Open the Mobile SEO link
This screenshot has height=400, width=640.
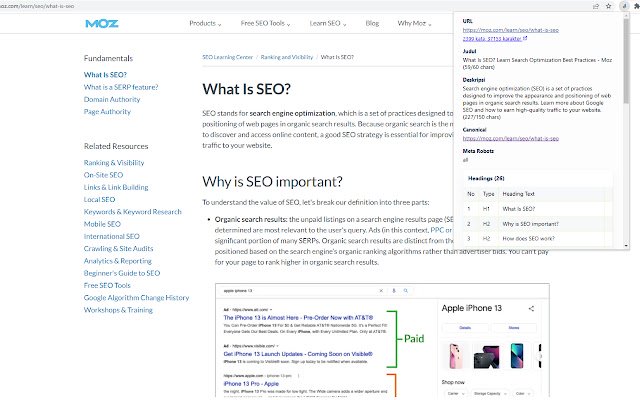(x=102, y=224)
